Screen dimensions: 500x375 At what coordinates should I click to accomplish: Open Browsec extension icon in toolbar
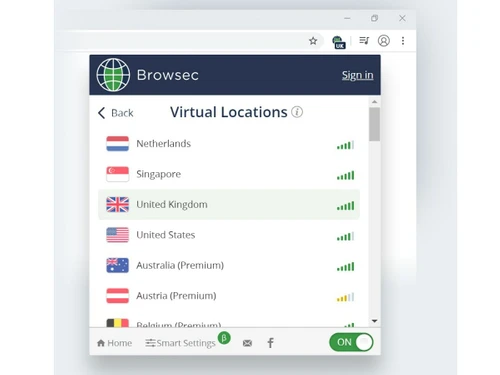(339, 42)
